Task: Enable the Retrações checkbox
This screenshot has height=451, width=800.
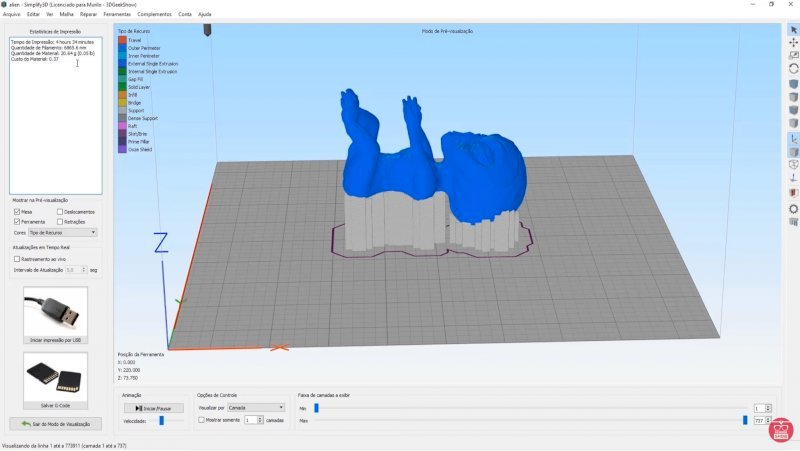Action: (x=61, y=222)
